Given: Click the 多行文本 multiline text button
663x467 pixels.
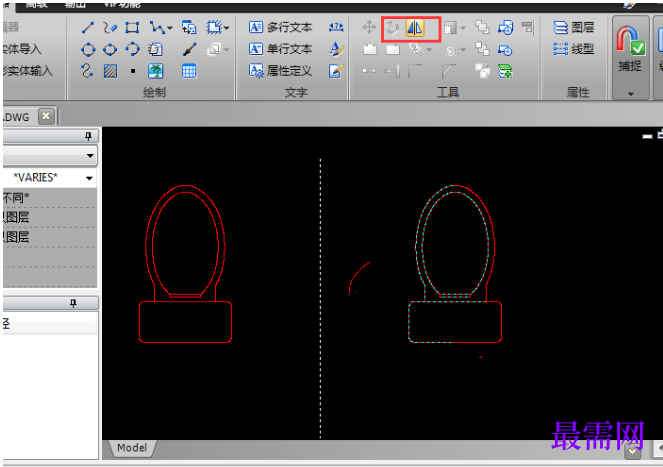Looking at the screenshot, I should tap(280, 28).
